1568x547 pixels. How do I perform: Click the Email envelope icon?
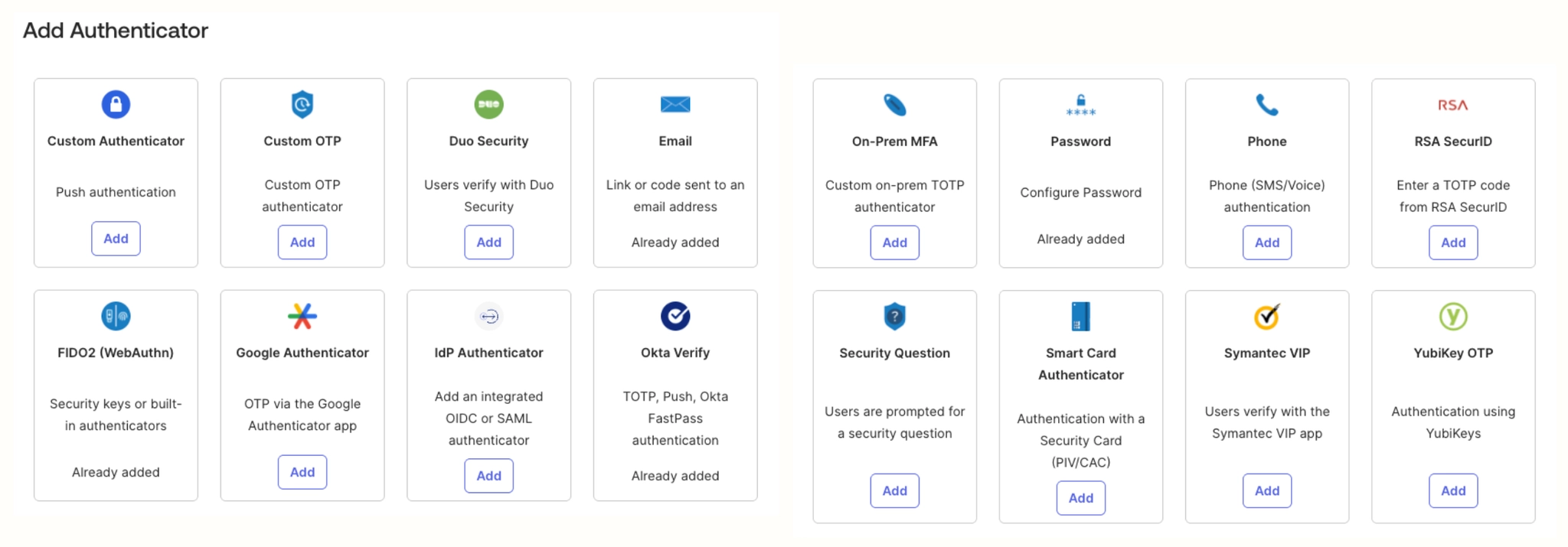pyautogui.click(x=675, y=104)
